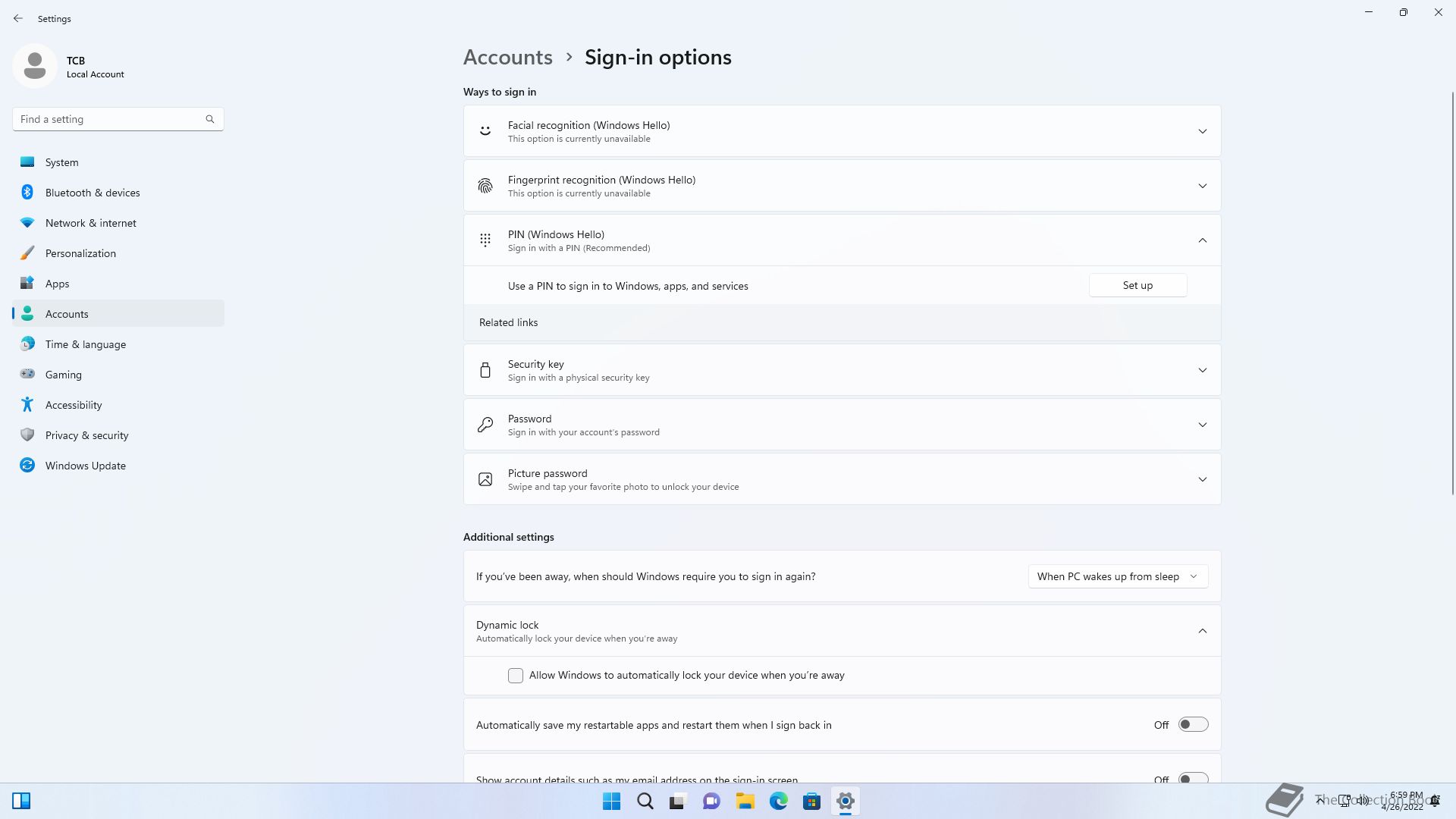
Task: Click the Accessibility person icon
Action: [27, 405]
